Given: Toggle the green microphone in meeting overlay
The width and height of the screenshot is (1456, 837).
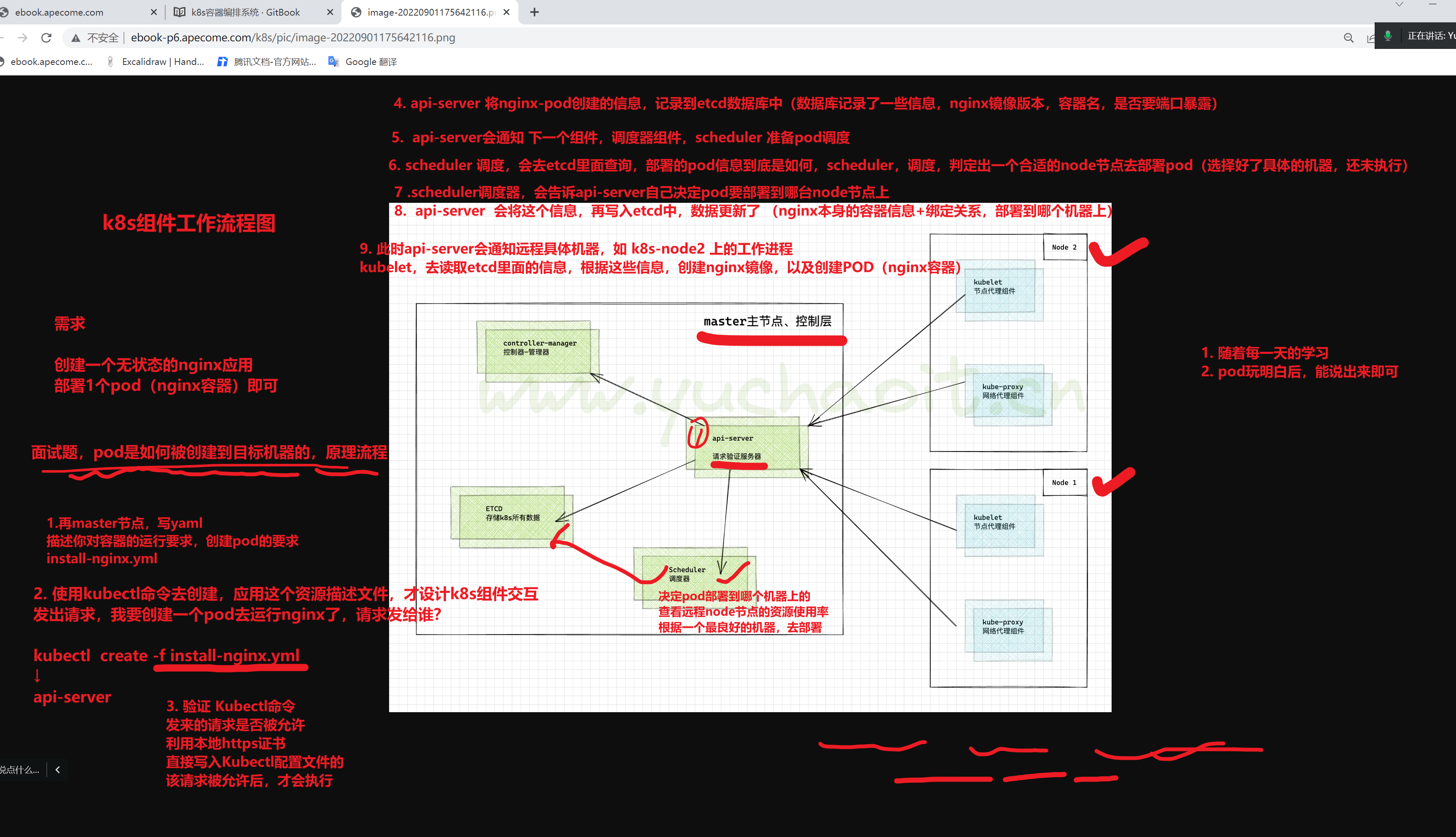Looking at the screenshot, I should (1388, 36).
